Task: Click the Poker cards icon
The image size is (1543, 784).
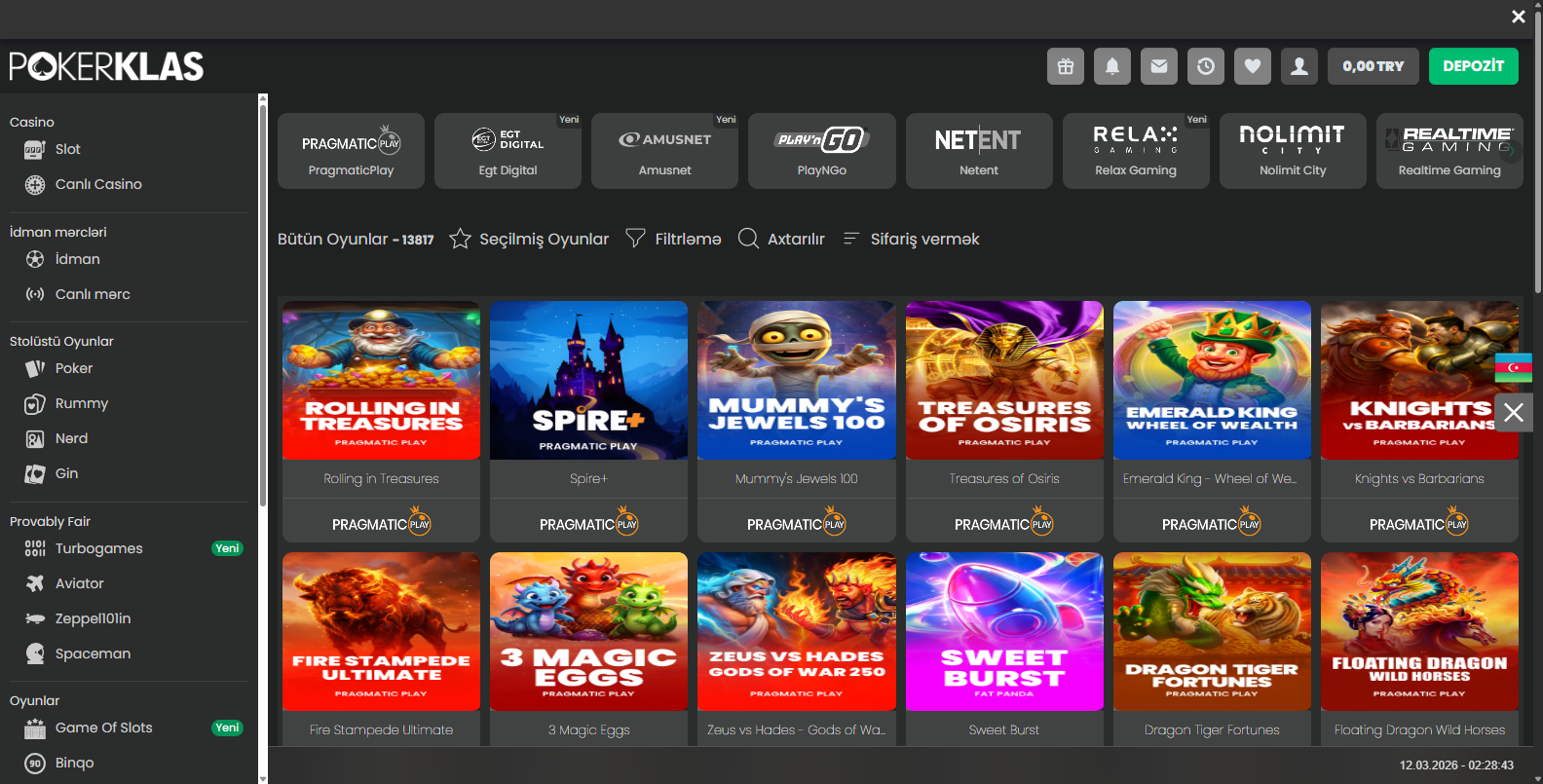Action: click(x=35, y=368)
